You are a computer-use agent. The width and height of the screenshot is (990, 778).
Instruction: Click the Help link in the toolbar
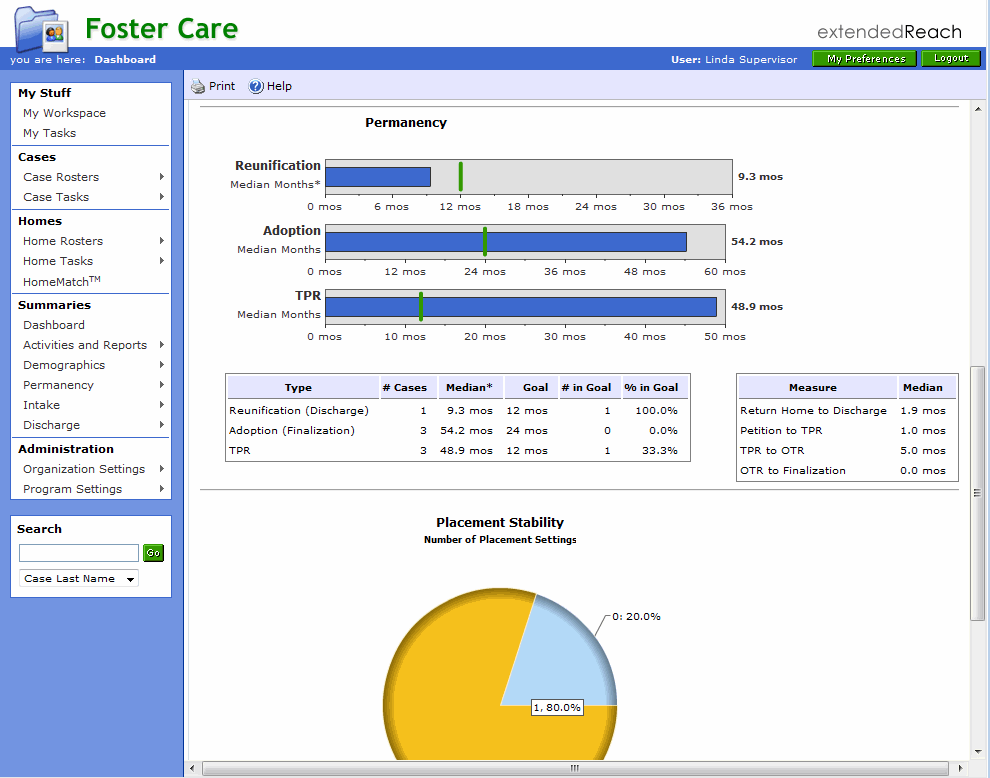pos(279,87)
